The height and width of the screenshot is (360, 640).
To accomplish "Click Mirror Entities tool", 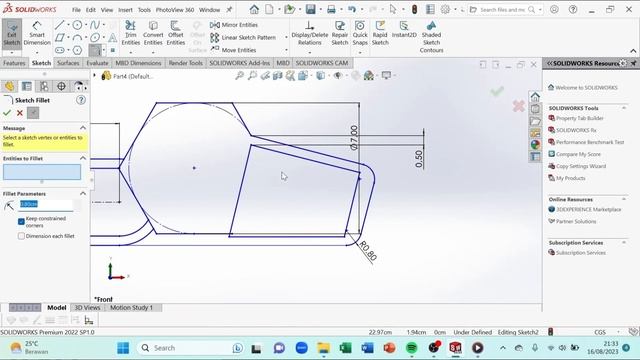I will pos(234,25).
